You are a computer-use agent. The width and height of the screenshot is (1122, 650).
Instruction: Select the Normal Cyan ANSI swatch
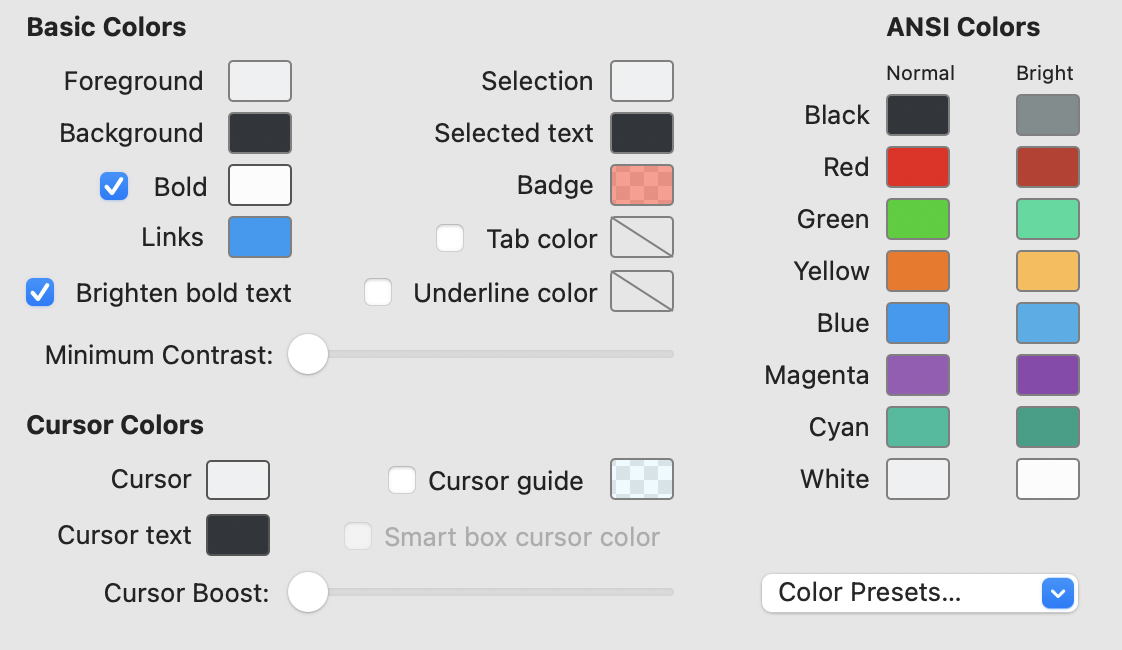918,427
